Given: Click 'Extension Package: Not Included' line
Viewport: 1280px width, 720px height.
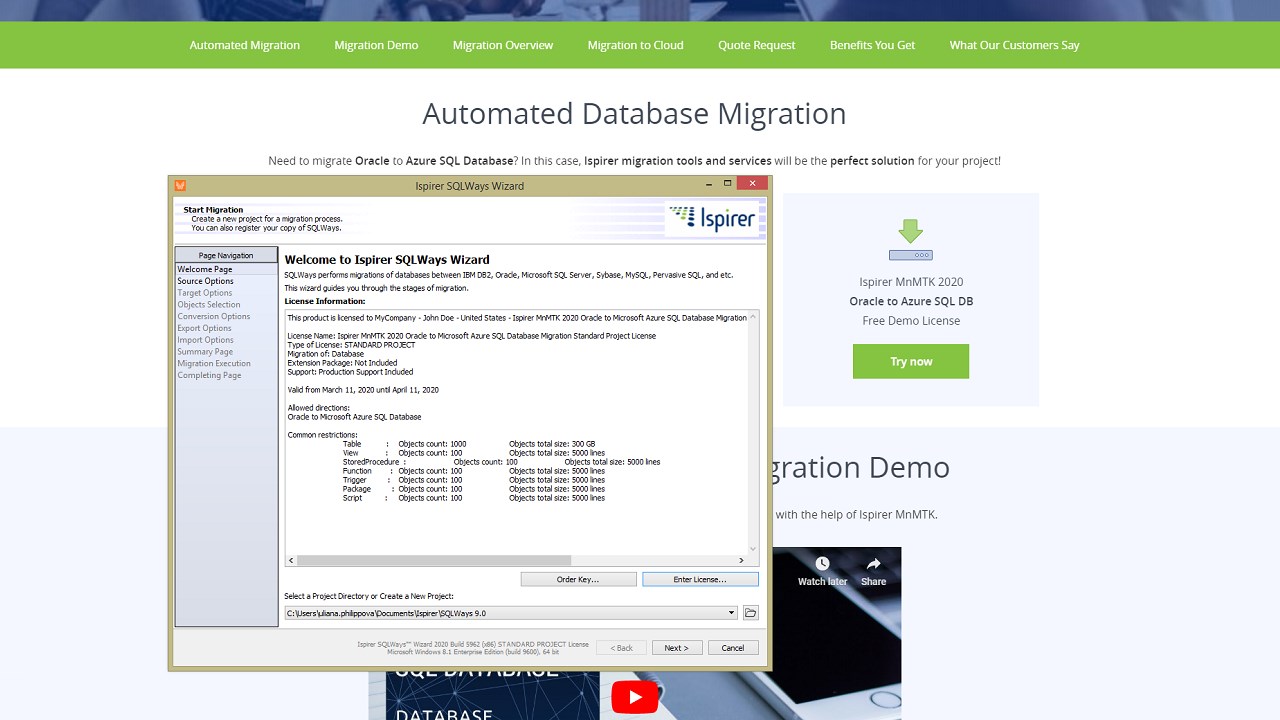Looking at the screenshot, I should [x=342, y=363].
